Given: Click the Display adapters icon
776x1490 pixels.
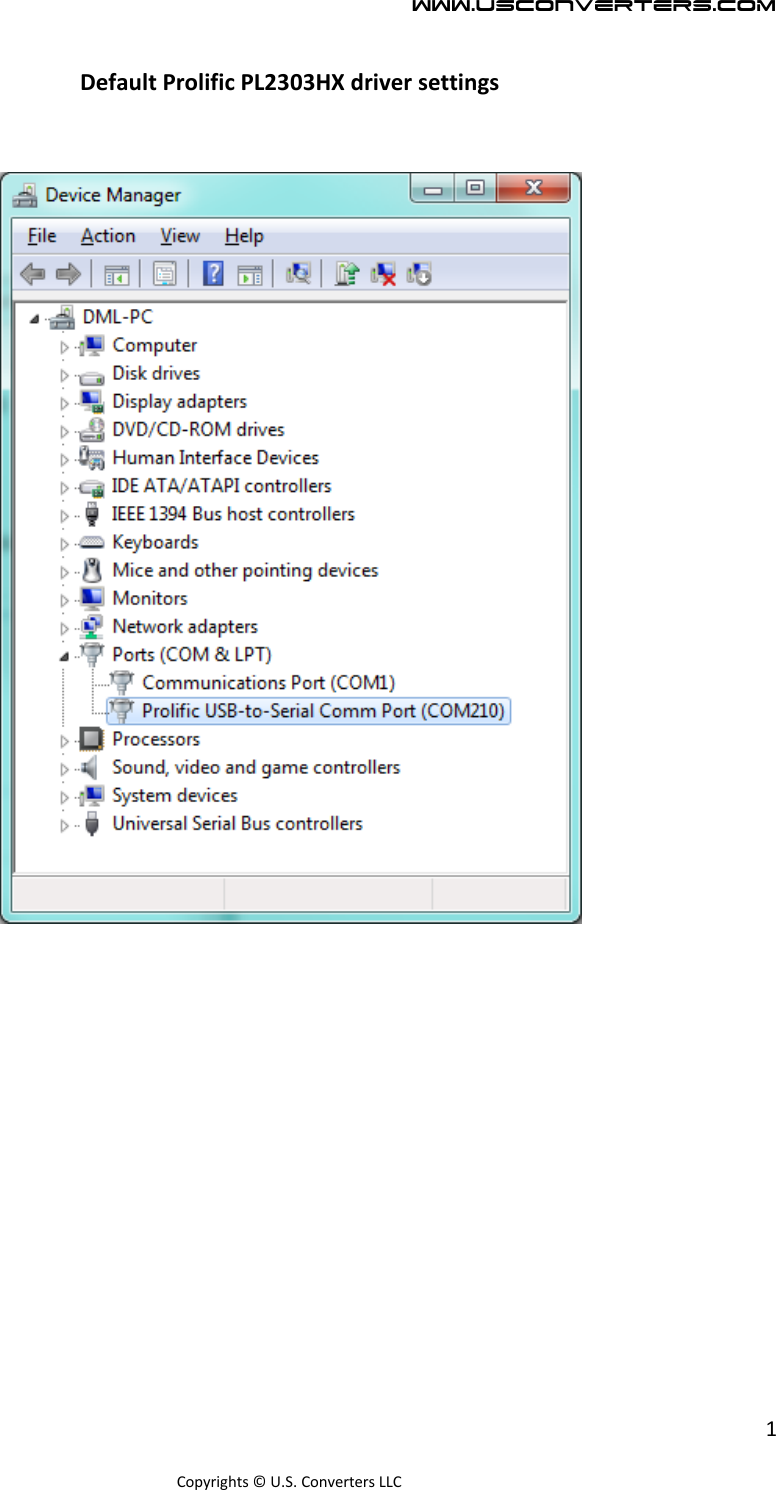Looking at the screenshot, I should tap(91, 402).
